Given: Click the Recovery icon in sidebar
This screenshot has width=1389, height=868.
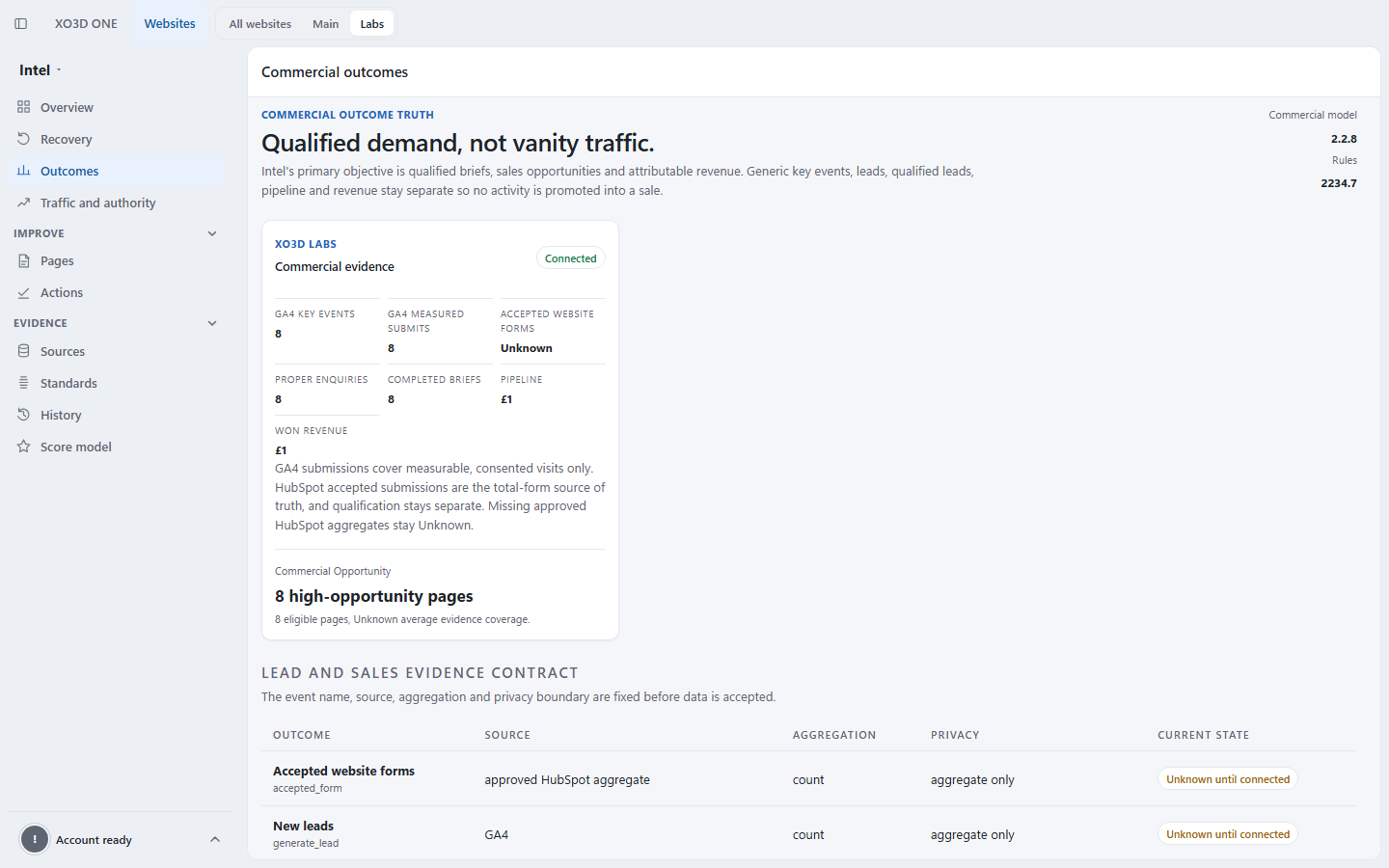Looking at the screenshot, I should pos(24,139).
